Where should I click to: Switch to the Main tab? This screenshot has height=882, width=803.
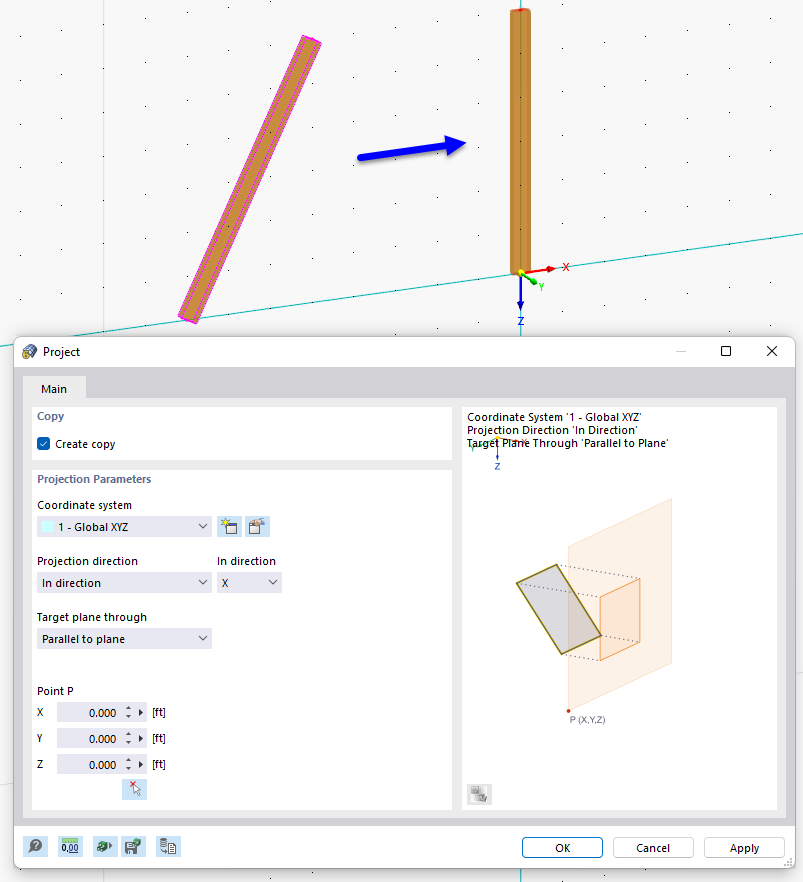(54, 389)
